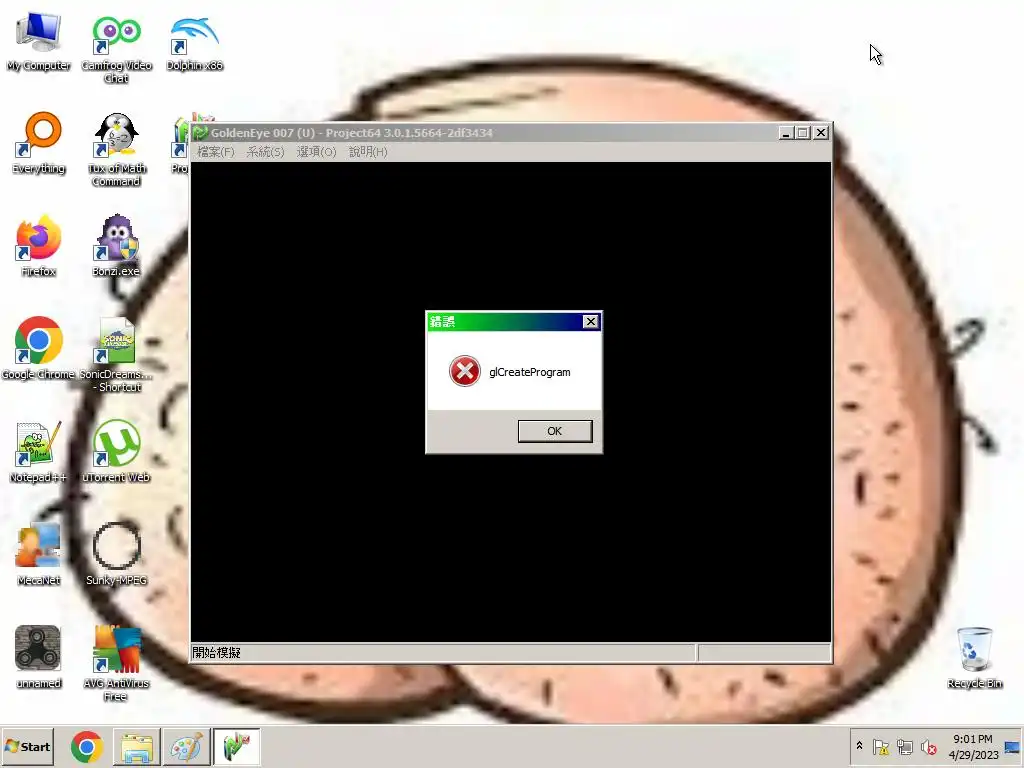Screen dimensions: 1024x768
Task: Select the uTorrent Web desktop icon
Action: point(116,452)
